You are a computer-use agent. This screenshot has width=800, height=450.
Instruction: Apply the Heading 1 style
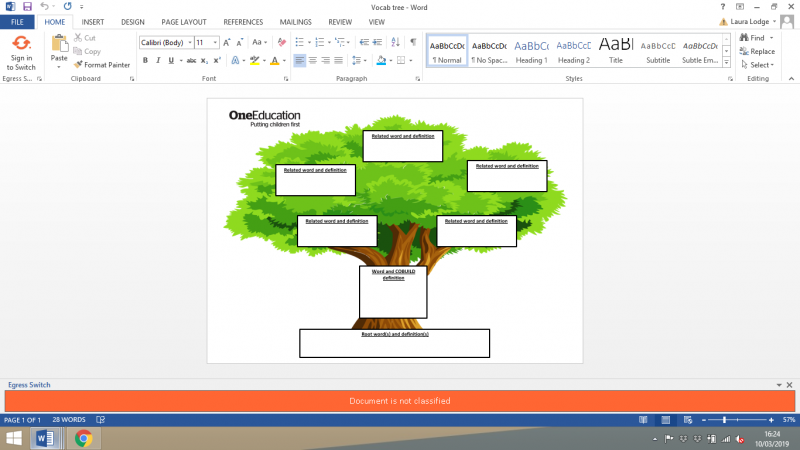tap(531, 52)
